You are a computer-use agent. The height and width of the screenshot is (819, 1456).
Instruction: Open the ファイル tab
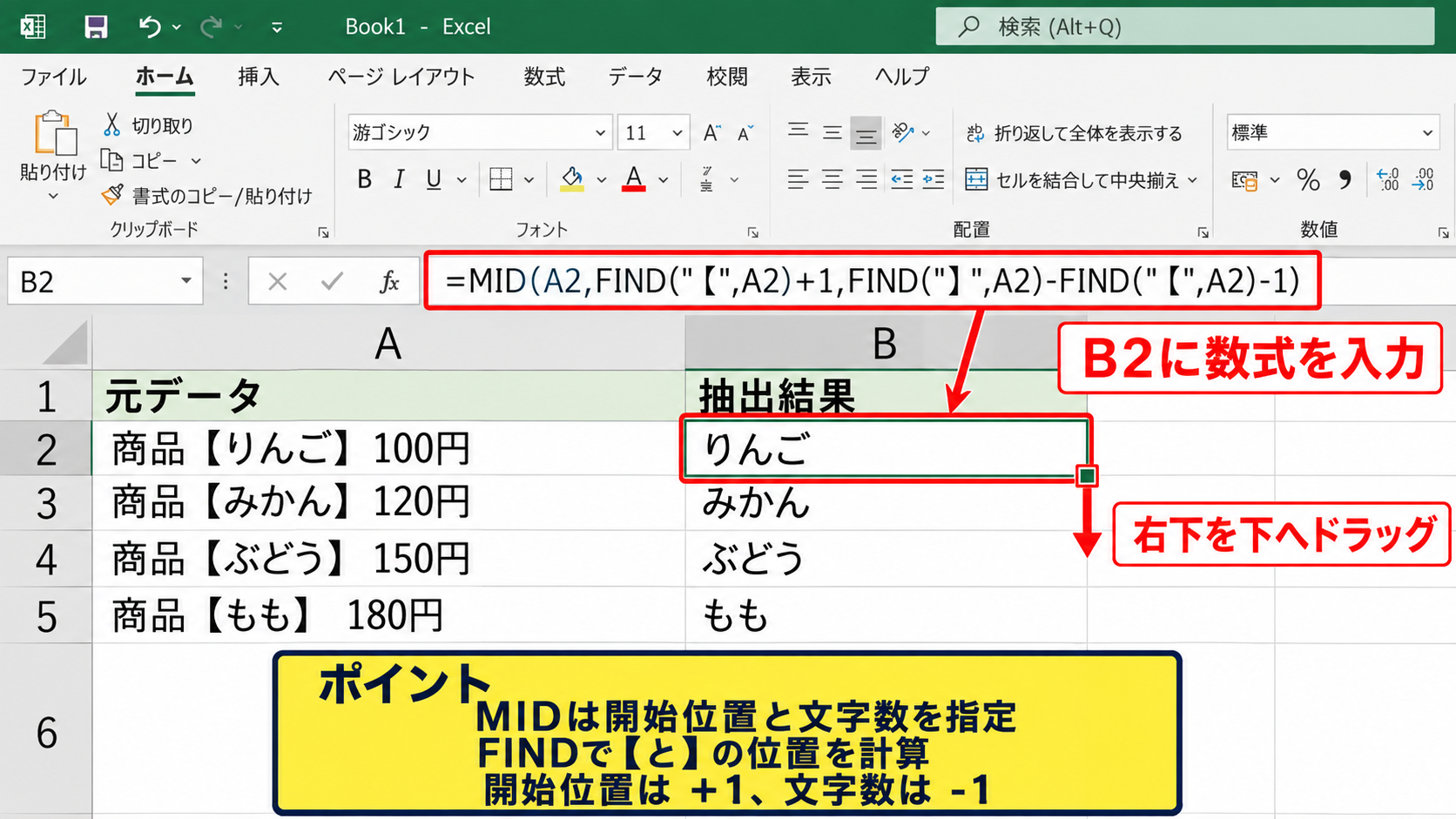click(x=53, y=77)
